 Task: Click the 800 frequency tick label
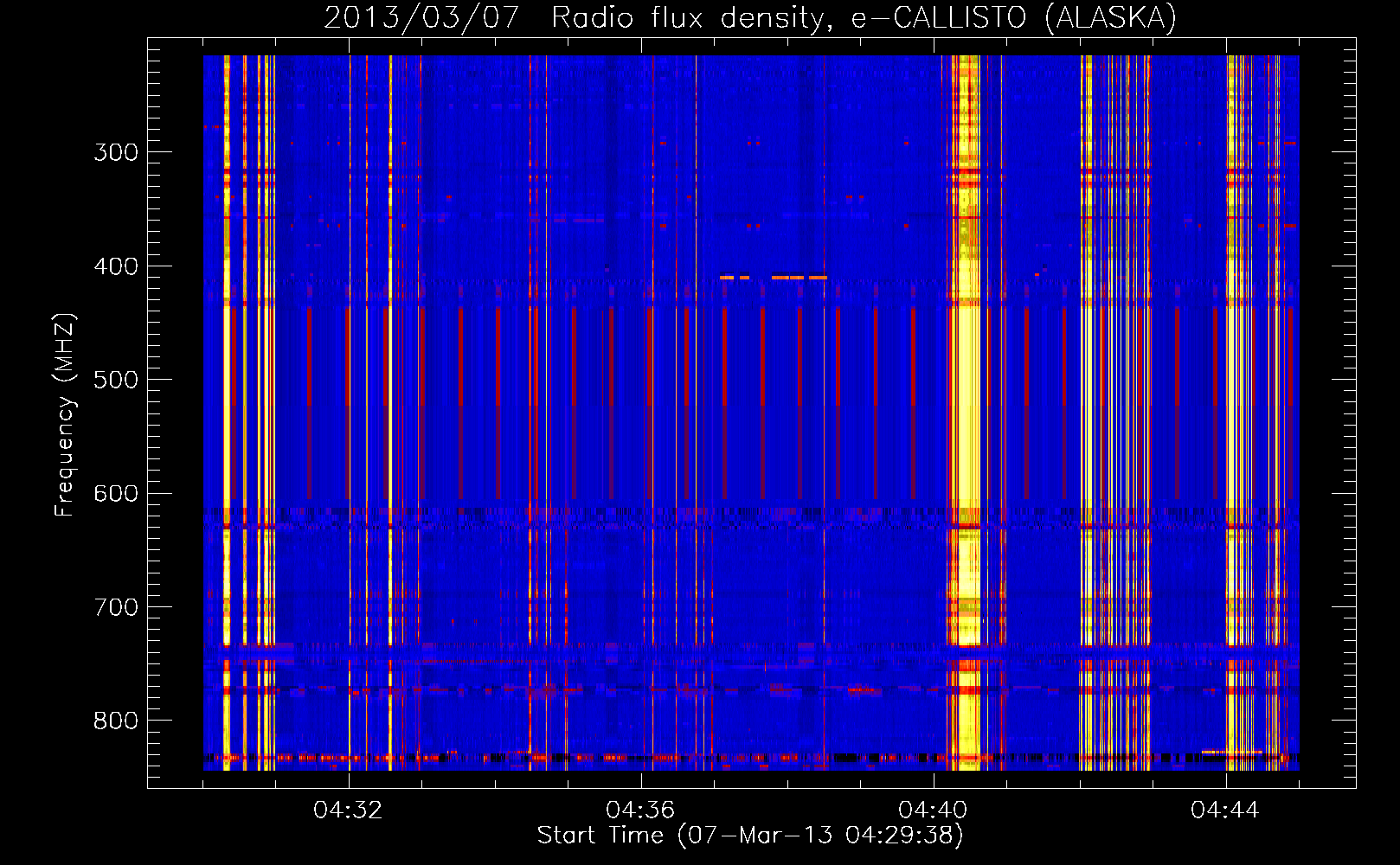coord(116,721)
